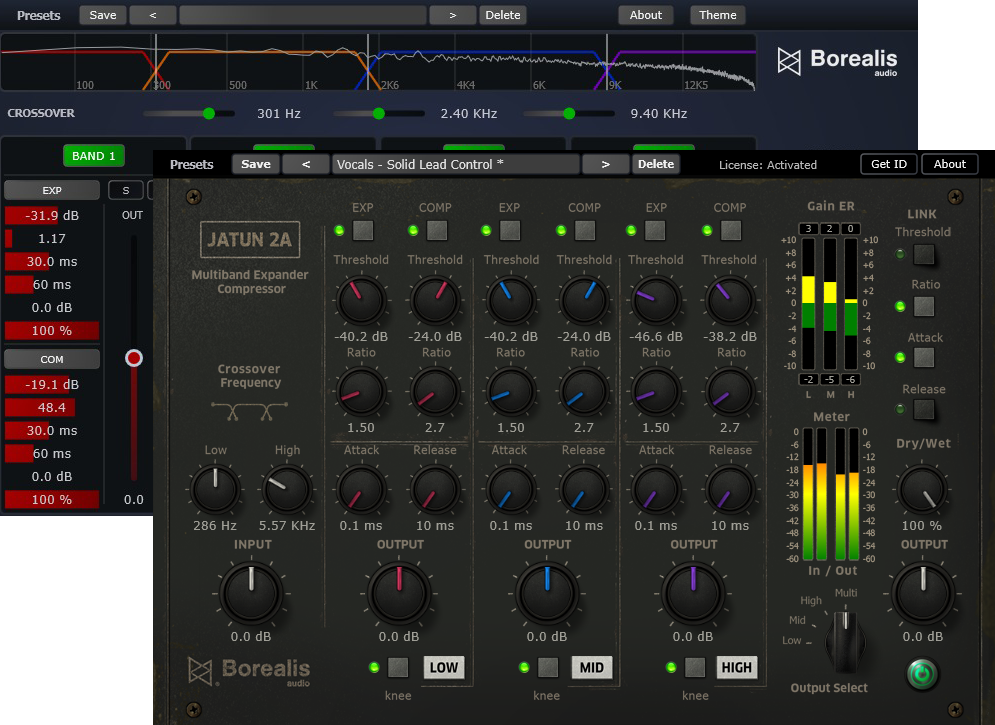Click the high band -46.6 dB Threshold knob

[656, 300]
